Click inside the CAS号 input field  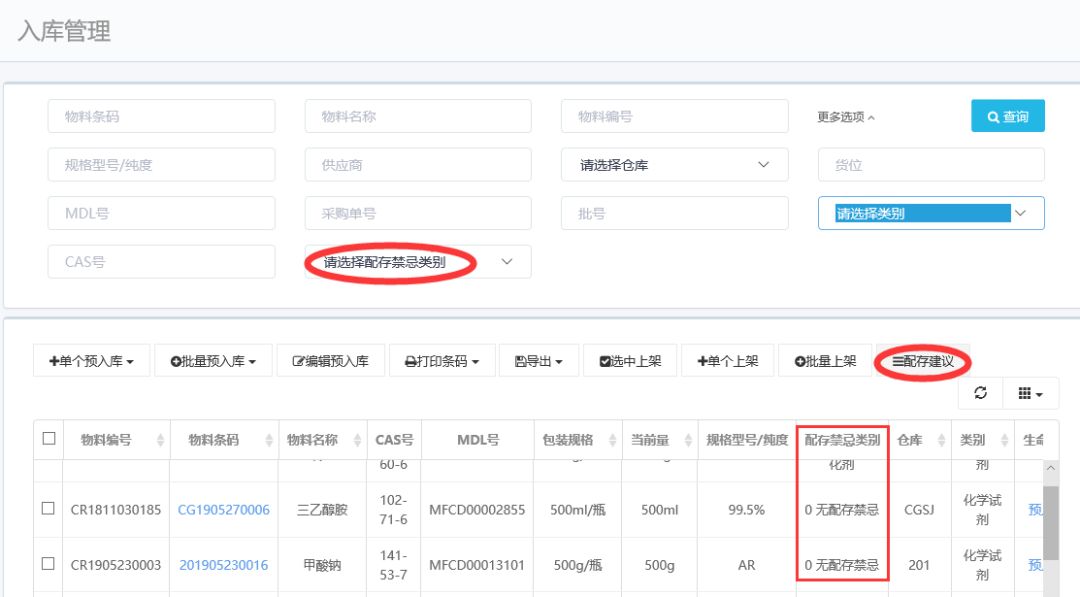point(160,261)
